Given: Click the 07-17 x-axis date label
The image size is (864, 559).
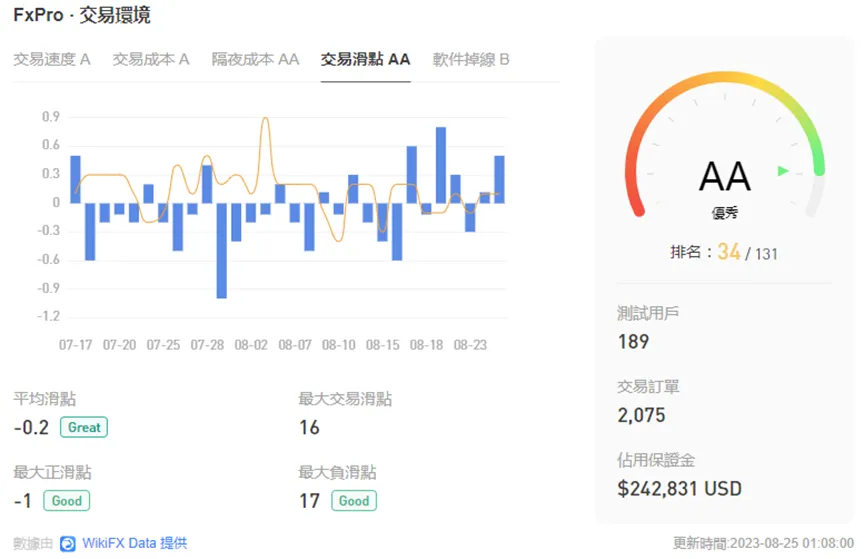Looking at the screenshot, I should click(x=75, y=345).
